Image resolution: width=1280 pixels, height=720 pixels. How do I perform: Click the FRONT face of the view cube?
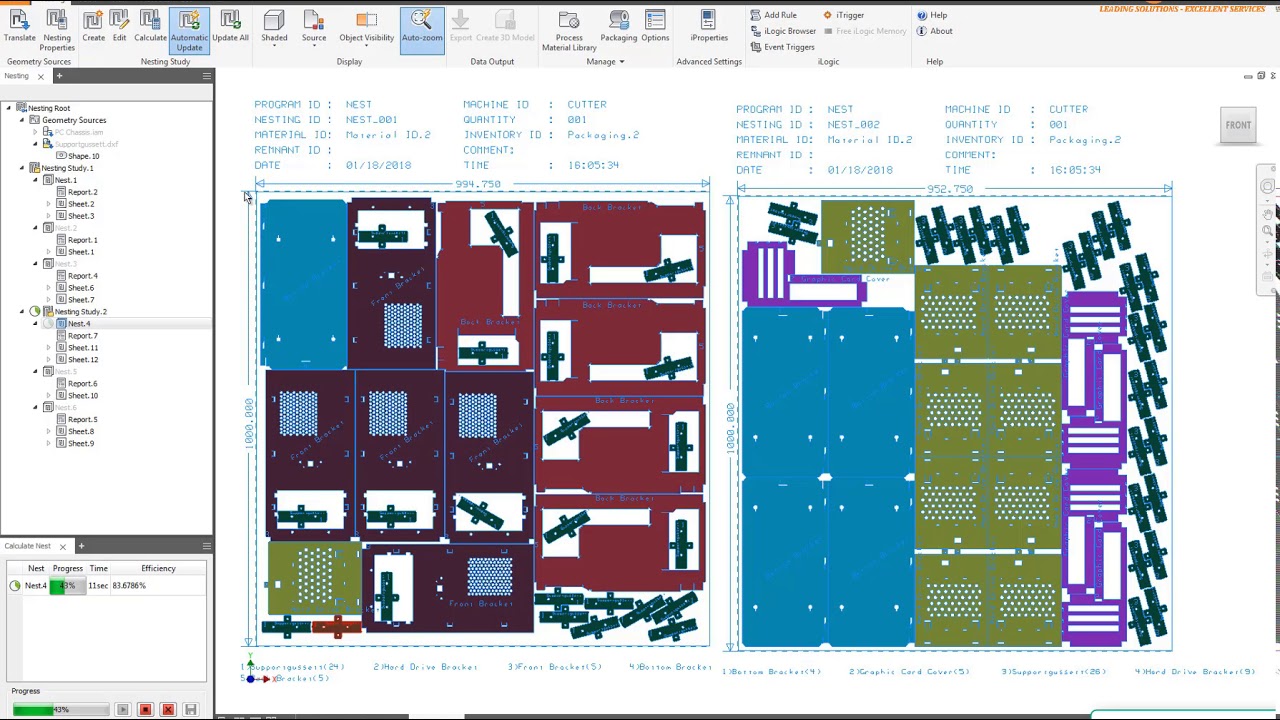click(x=1238, y=125)
